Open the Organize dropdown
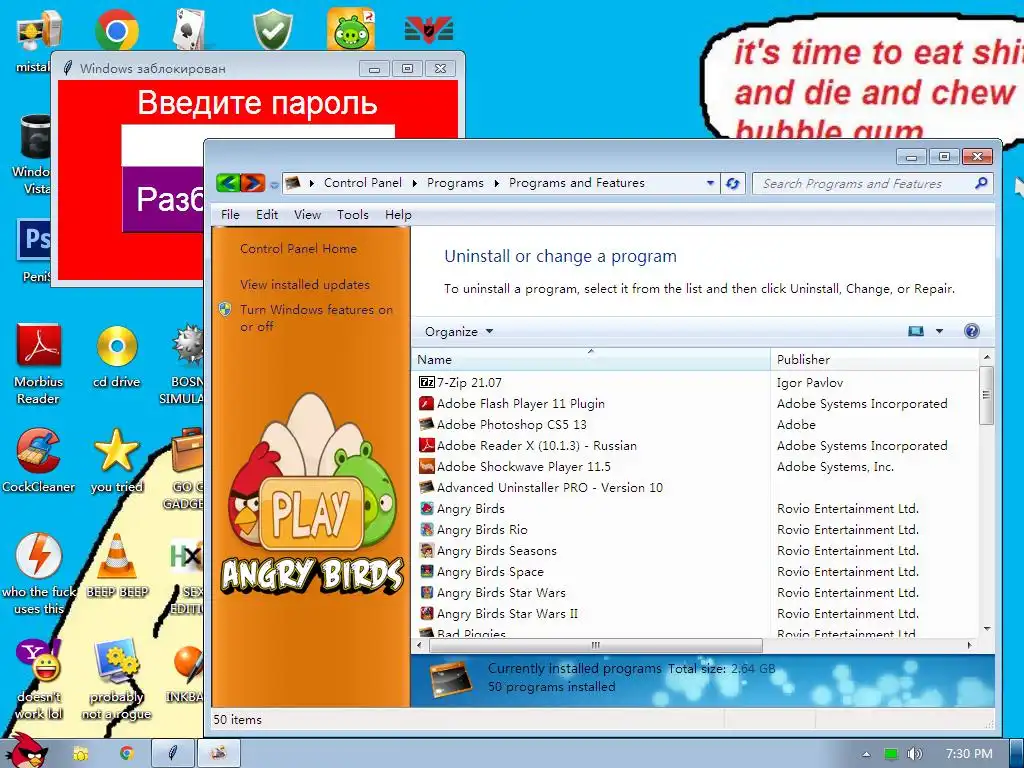The height and width of the screenshot is (768, 1024). coord(458,331)
